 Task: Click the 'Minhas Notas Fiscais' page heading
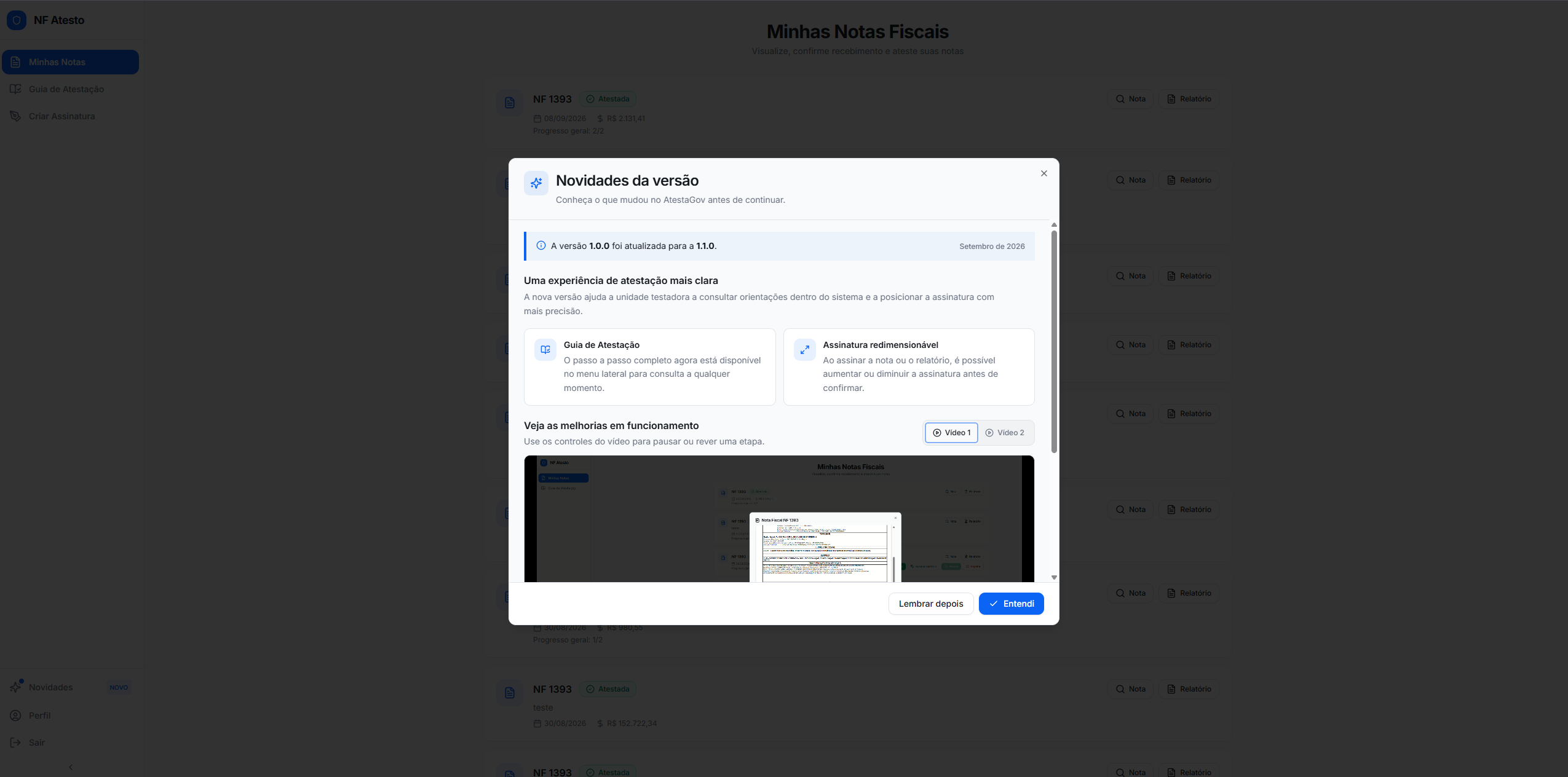[x=857, y=31]
